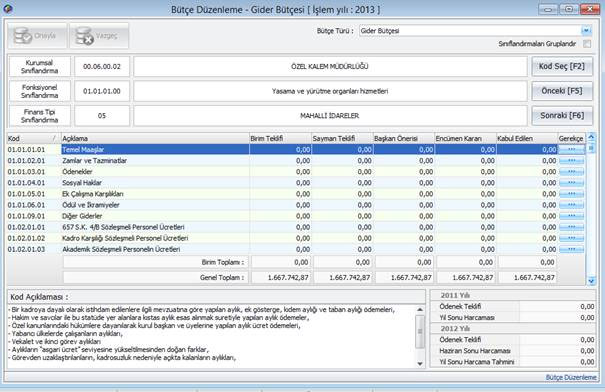The image size is (605, 392).
Task: Click the Encümen Kararı column header
Action: point(465,138)
